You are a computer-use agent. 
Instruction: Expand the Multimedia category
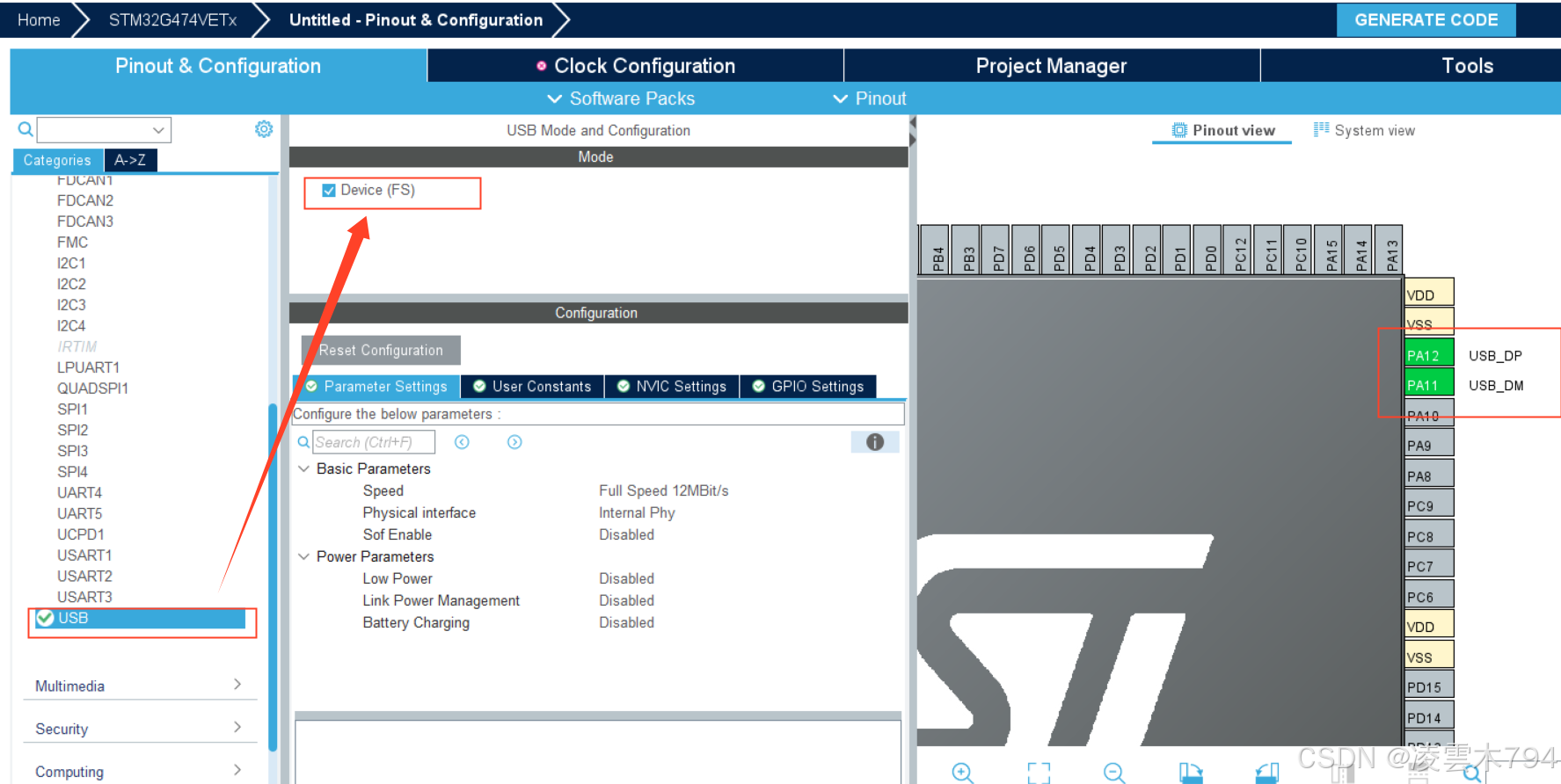[x=139, y=686]
